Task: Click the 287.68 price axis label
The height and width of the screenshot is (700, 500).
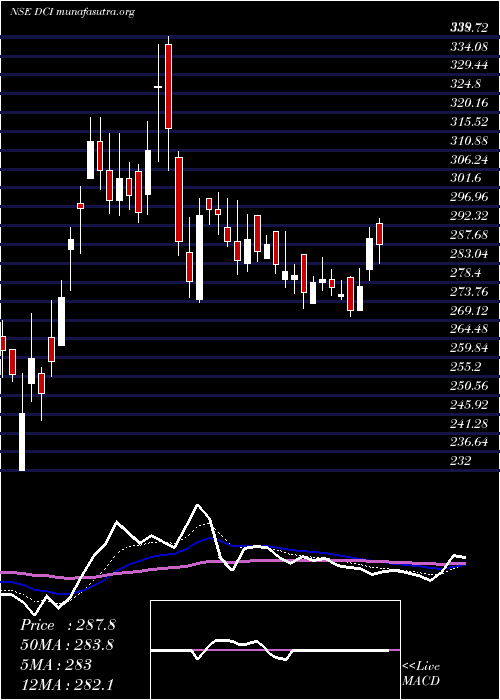Action: point(469,235)
